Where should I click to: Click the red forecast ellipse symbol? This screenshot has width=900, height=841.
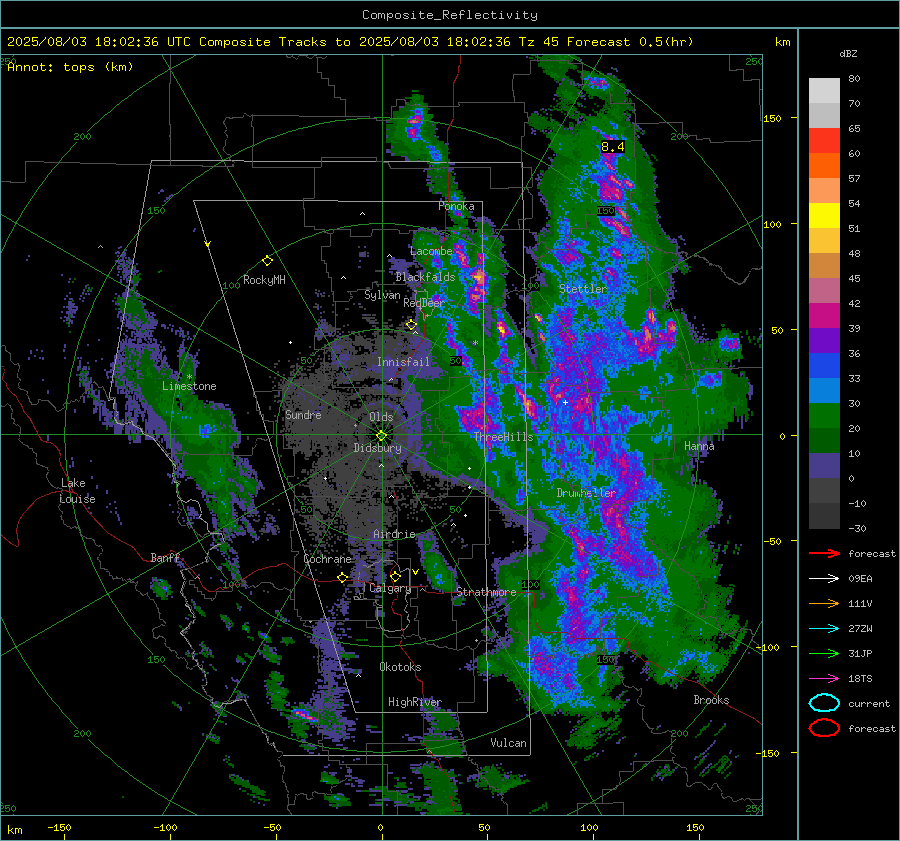pyautogui.click(x=824, y=728)
